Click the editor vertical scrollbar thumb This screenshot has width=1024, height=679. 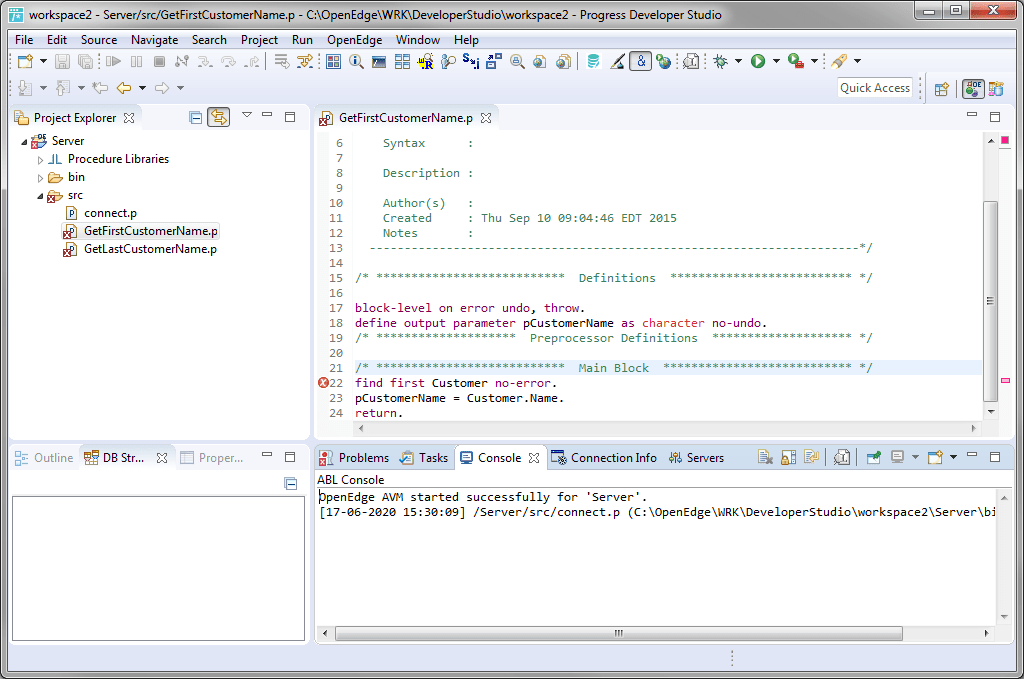[x=991, y=301]
